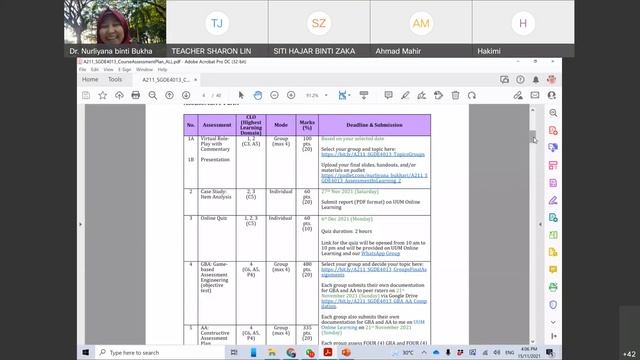Open Acrobat help question mark icon
This screenshot has width=640, height=360.
pyautogui.click(x=520, y=80)
